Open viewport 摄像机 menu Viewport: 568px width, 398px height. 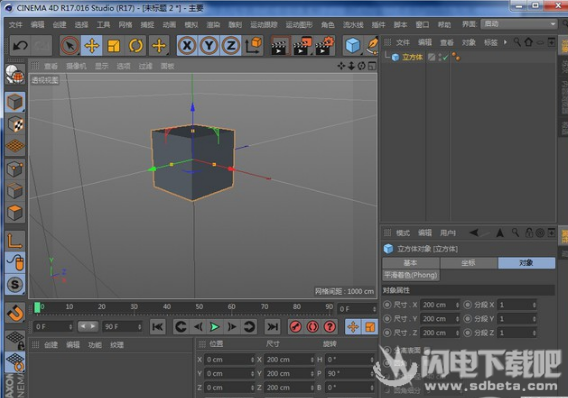pos(76,66)
